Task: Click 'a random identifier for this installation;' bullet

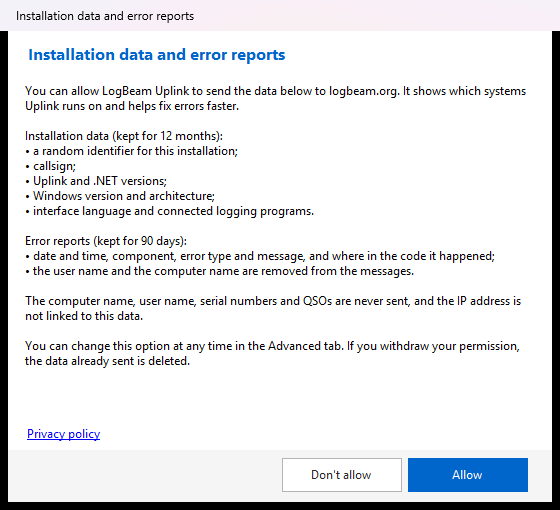Action: tap(131, 151)
